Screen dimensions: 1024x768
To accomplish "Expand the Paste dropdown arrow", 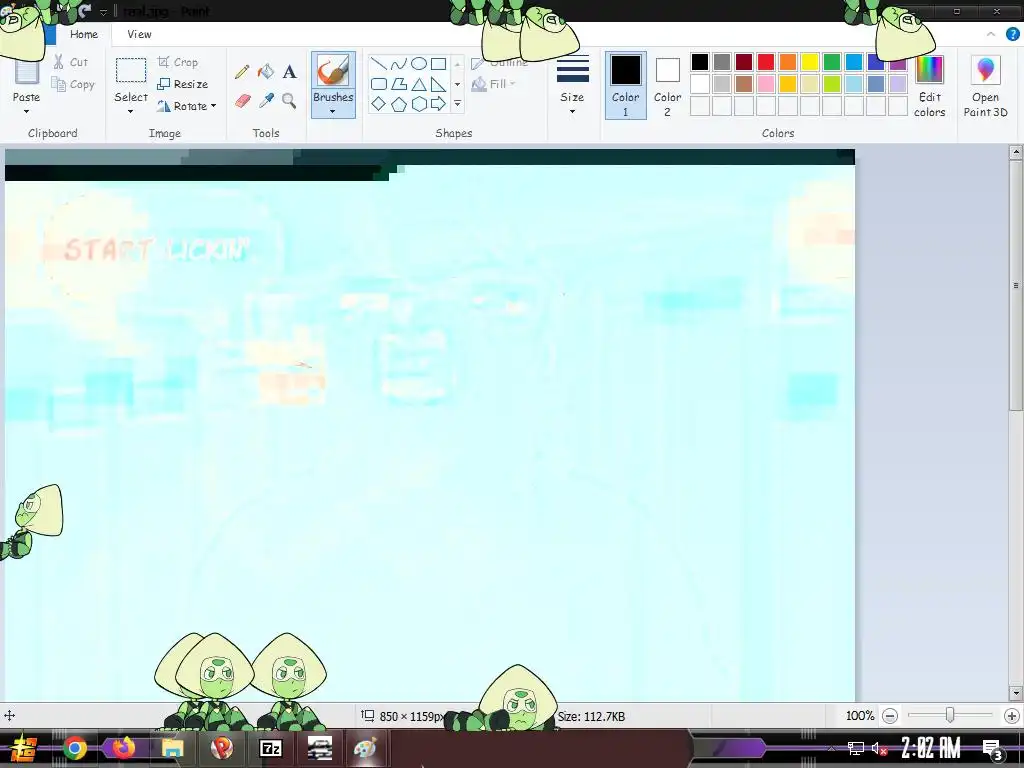I will 26,112.
